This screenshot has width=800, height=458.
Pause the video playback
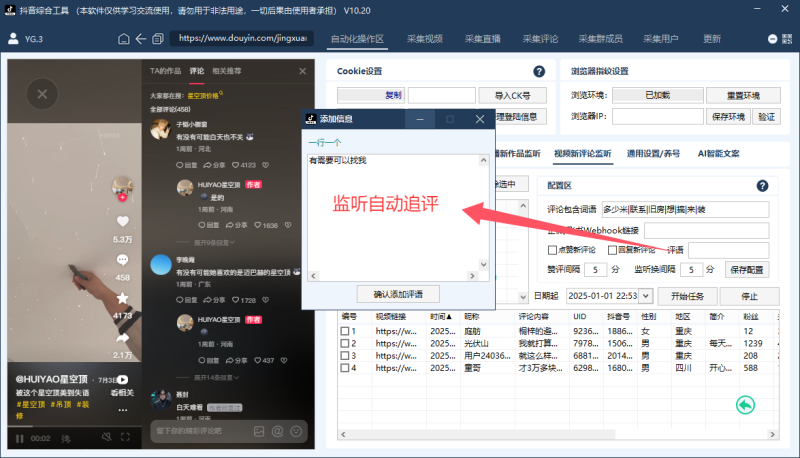(x=19, y=438)
